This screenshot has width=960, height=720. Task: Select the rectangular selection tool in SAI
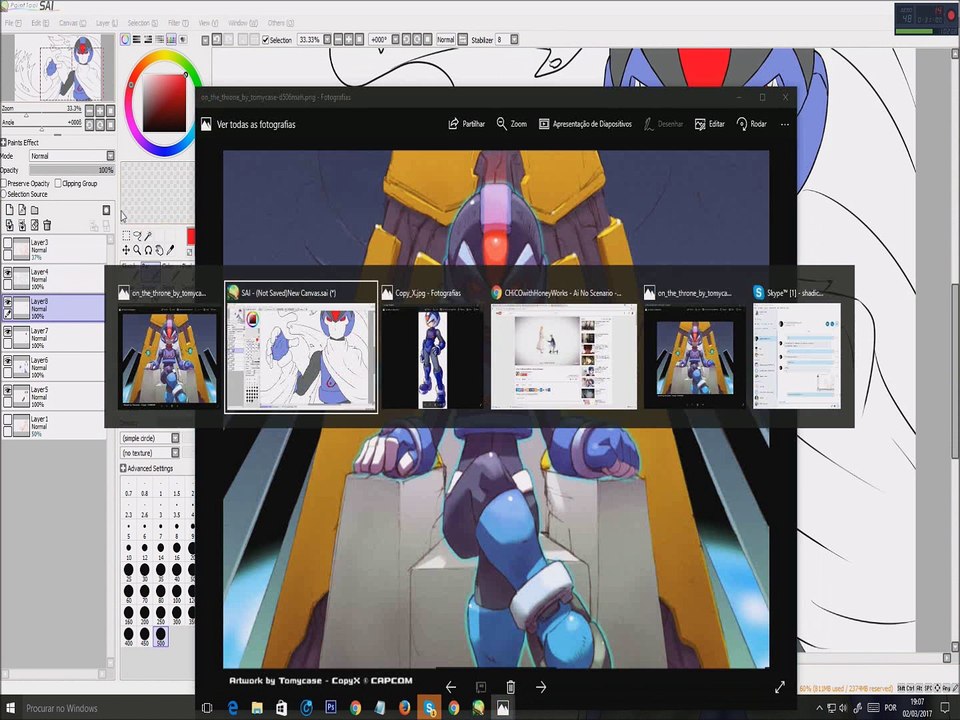pos(126,236)
